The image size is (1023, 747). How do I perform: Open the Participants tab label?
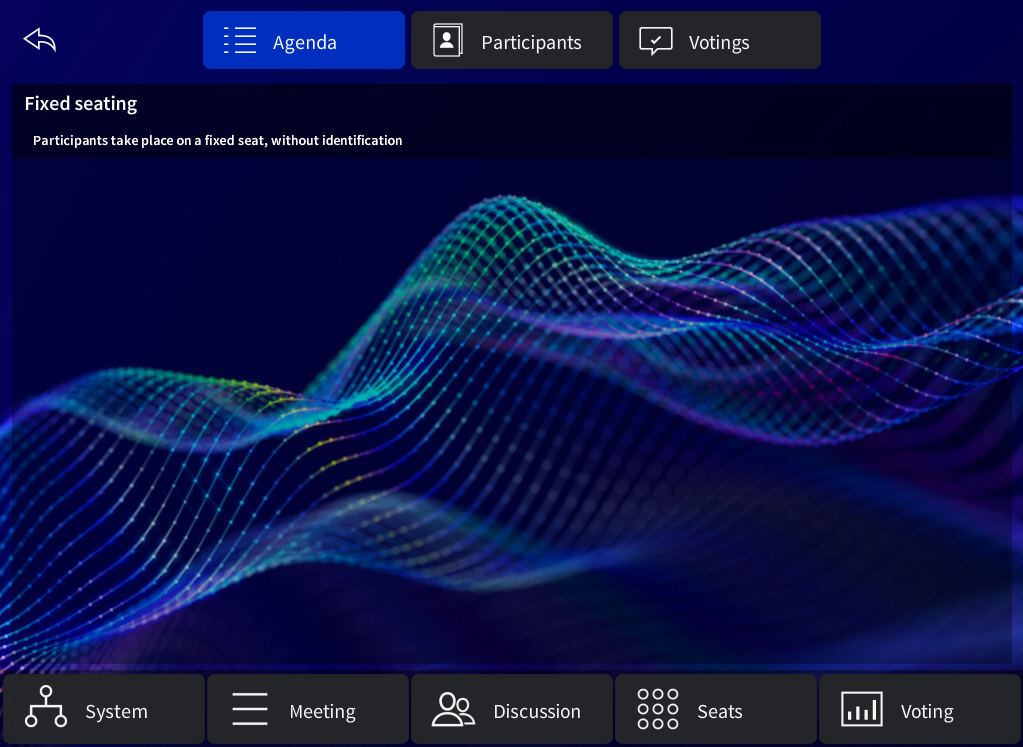531,43
